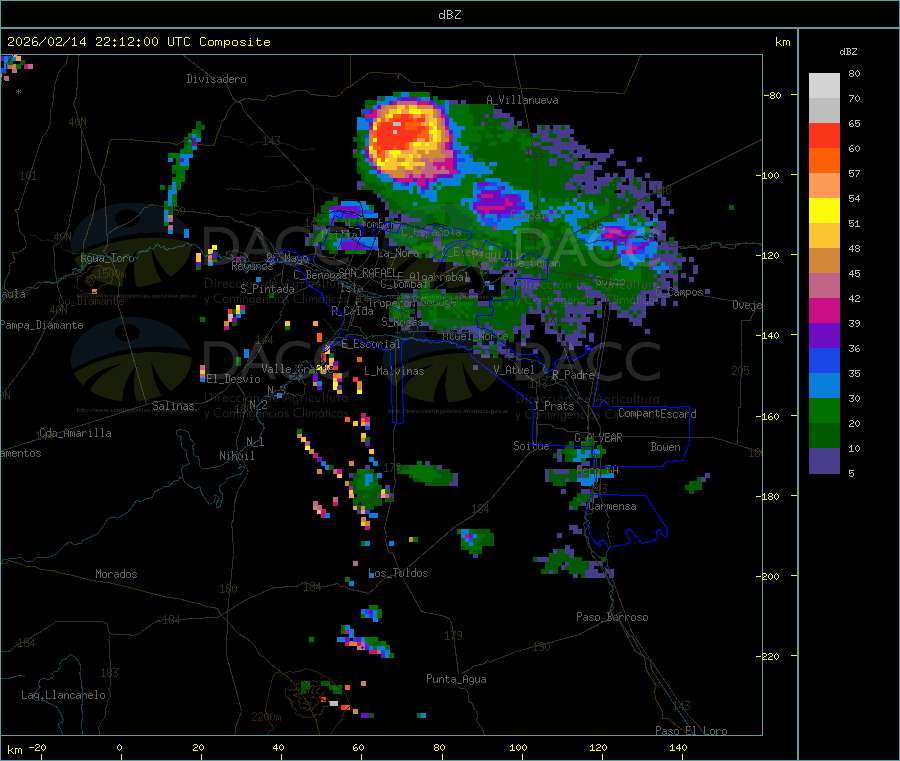
Task: Choose the purple 36-39 dBZ legend swatch
Action: (824, 336)
